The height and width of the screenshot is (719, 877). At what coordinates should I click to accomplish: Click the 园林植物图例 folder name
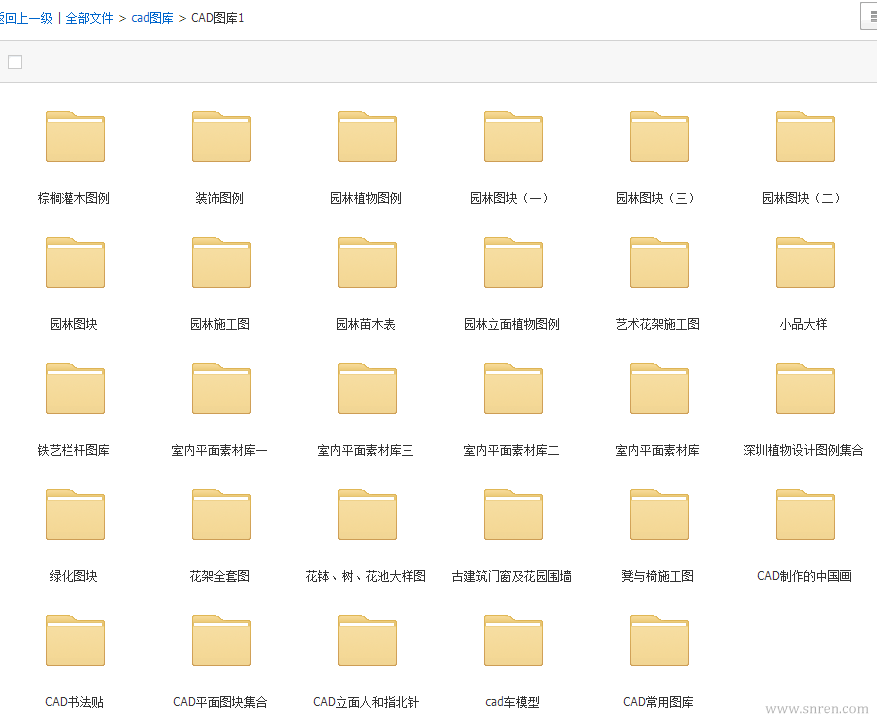pos(366,198)
